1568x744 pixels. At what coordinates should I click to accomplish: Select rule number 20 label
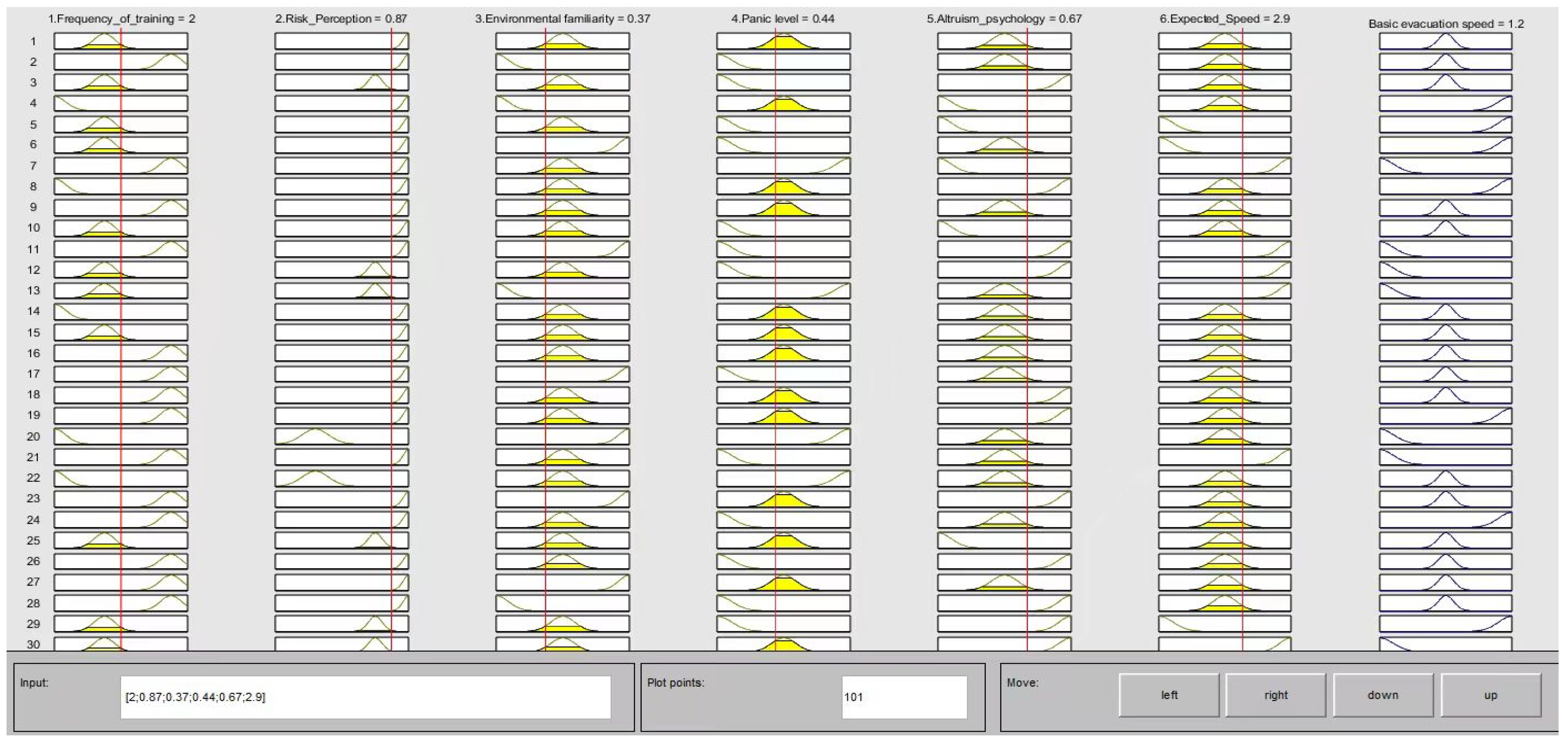tap(33, 436)
